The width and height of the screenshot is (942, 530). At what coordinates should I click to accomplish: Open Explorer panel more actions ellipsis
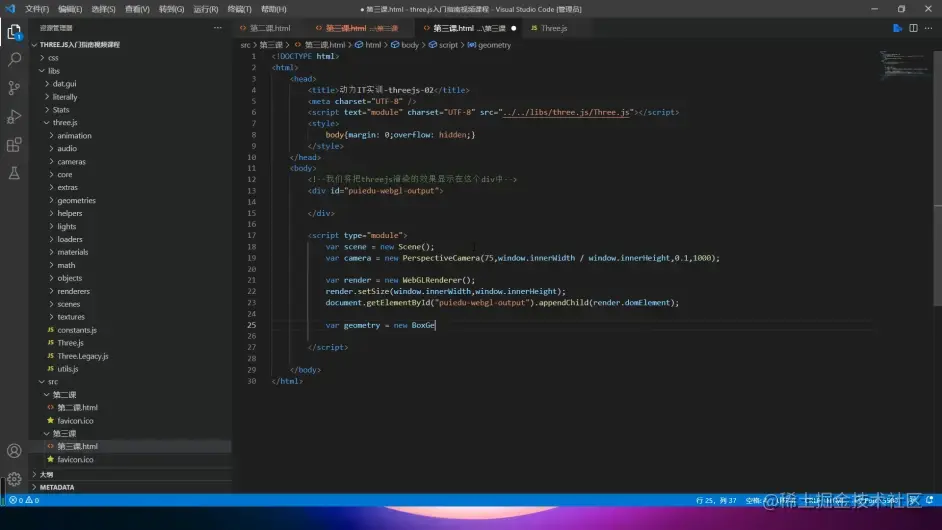click(x=217, y=28)
